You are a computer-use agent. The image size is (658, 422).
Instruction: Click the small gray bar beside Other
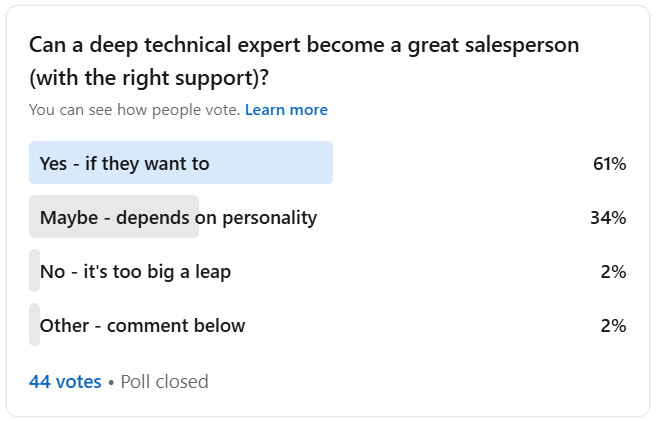click(34, 324)
